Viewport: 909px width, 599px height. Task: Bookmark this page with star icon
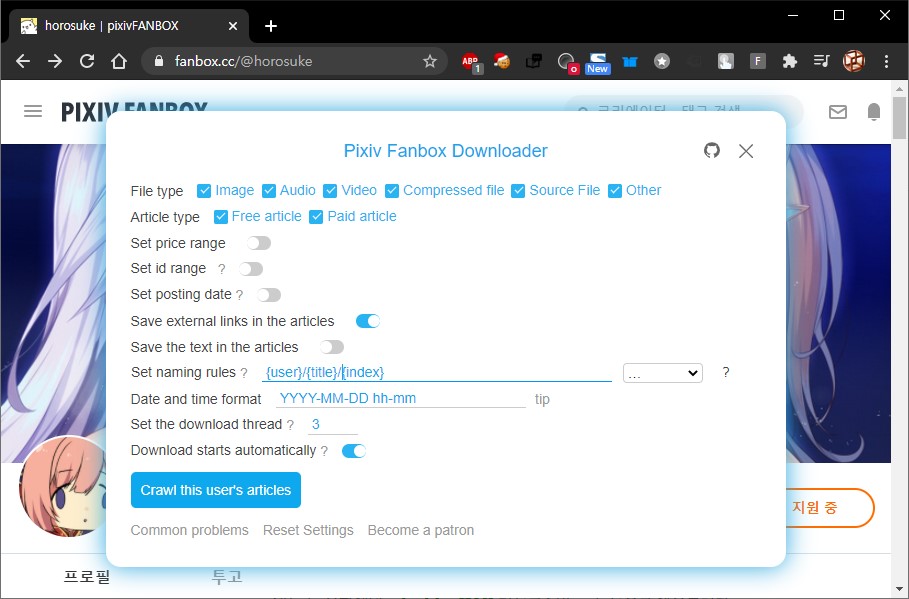tap(430, 61)
